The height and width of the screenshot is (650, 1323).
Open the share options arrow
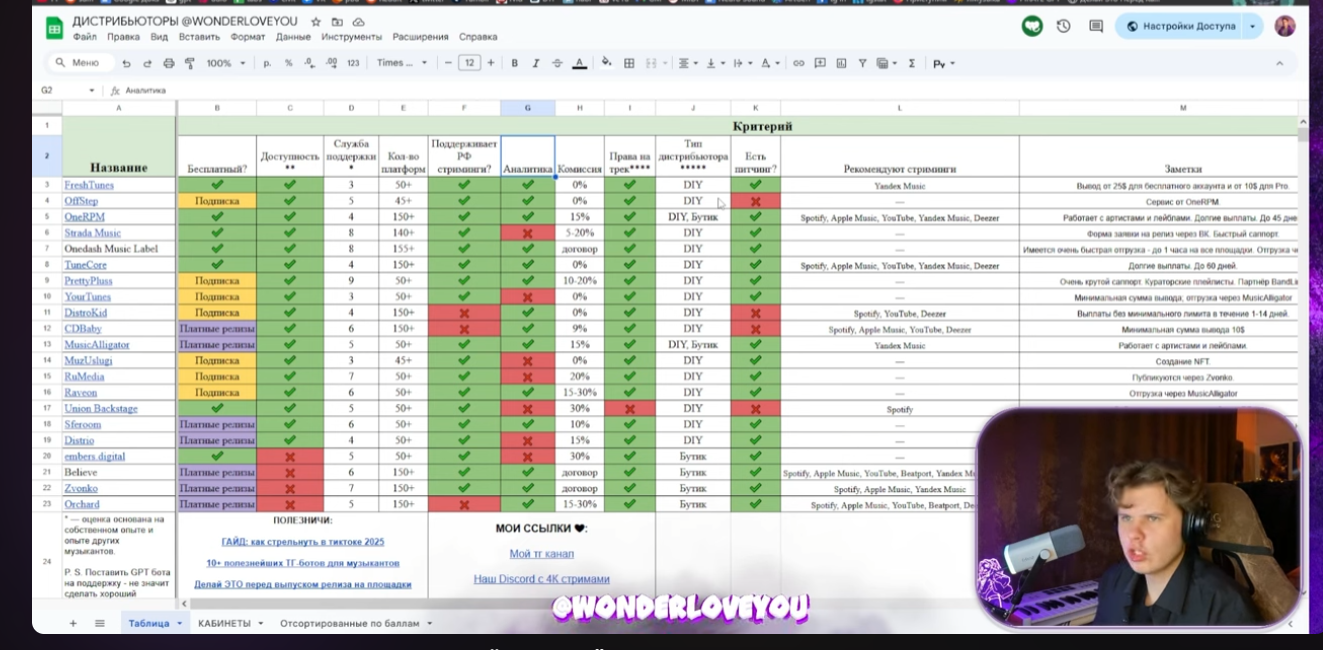pyautogui.click(x=1252, y=26)
